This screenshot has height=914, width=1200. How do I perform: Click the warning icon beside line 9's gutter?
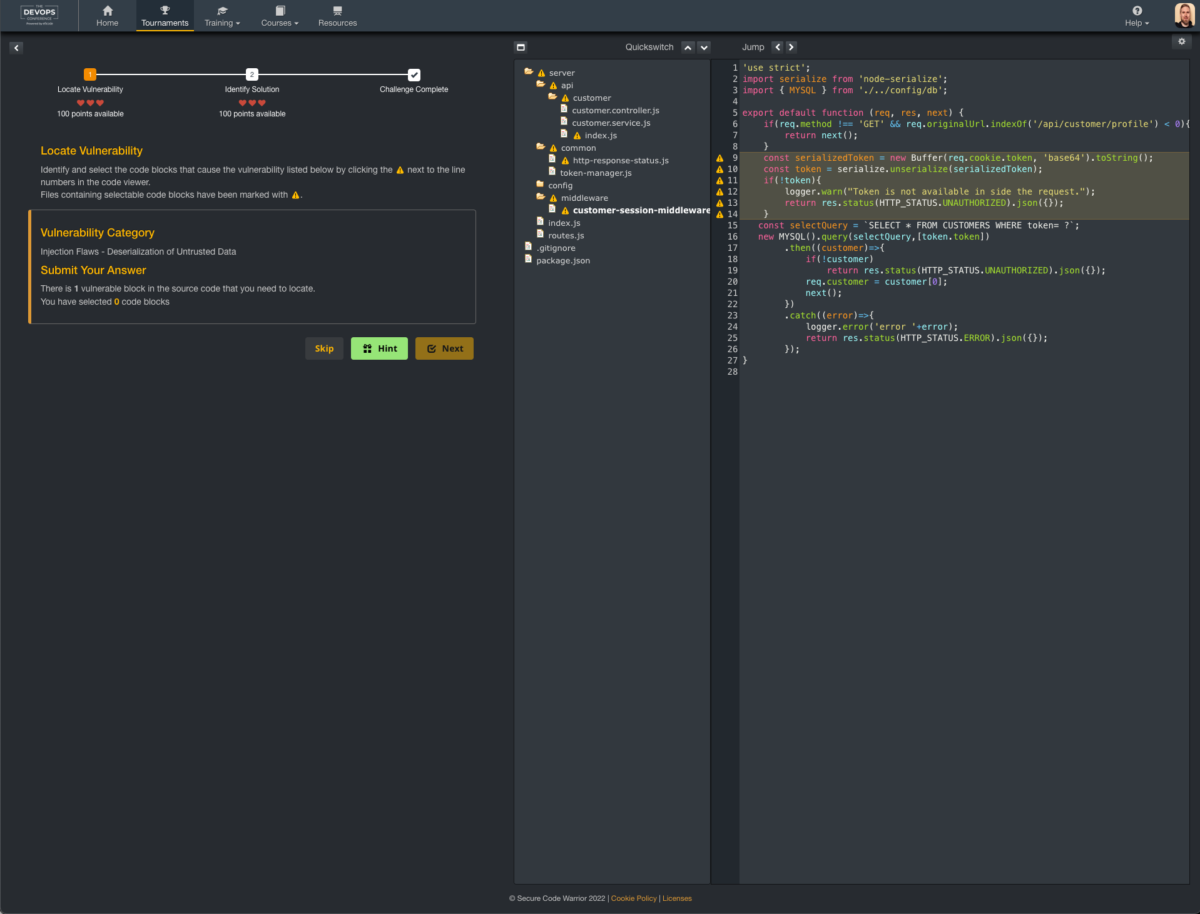point(720,157)
